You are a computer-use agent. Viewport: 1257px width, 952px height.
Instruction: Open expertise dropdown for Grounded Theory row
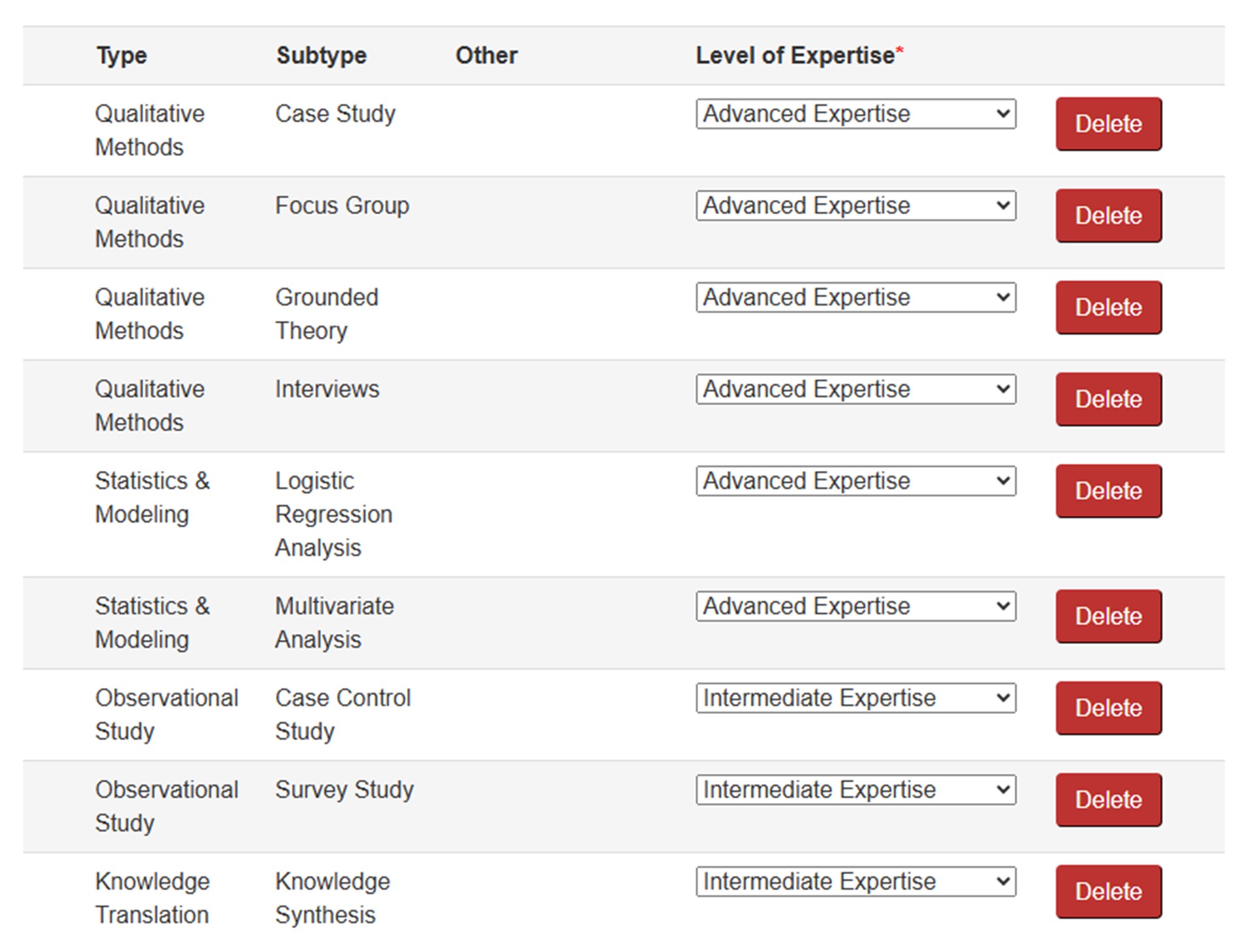(x=855, y=298)
